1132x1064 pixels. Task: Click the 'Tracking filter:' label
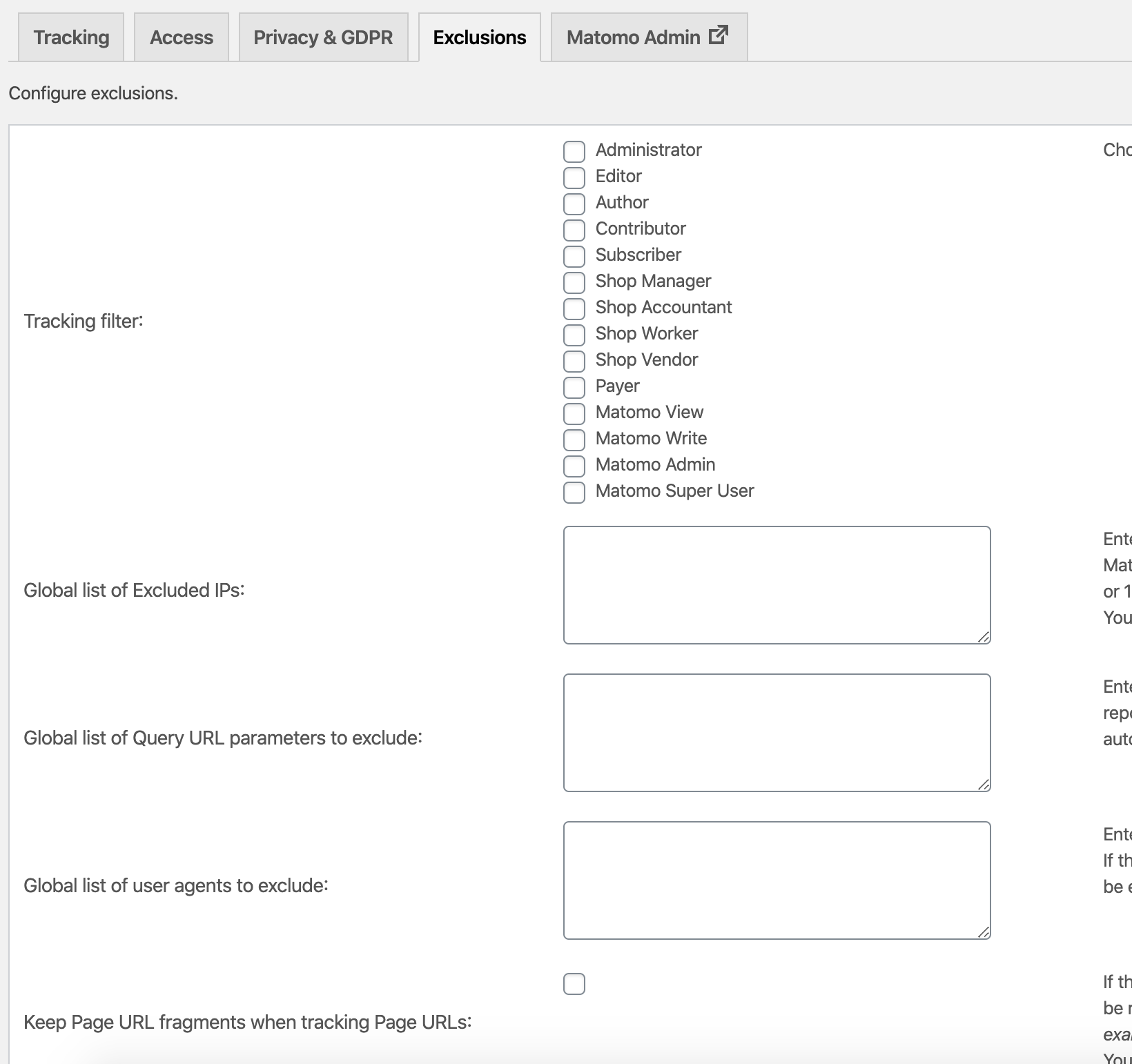click(x=84, y=322)
